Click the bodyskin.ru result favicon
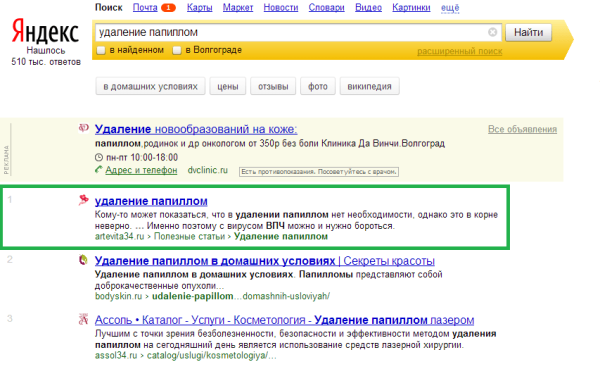 click(83, 260)
